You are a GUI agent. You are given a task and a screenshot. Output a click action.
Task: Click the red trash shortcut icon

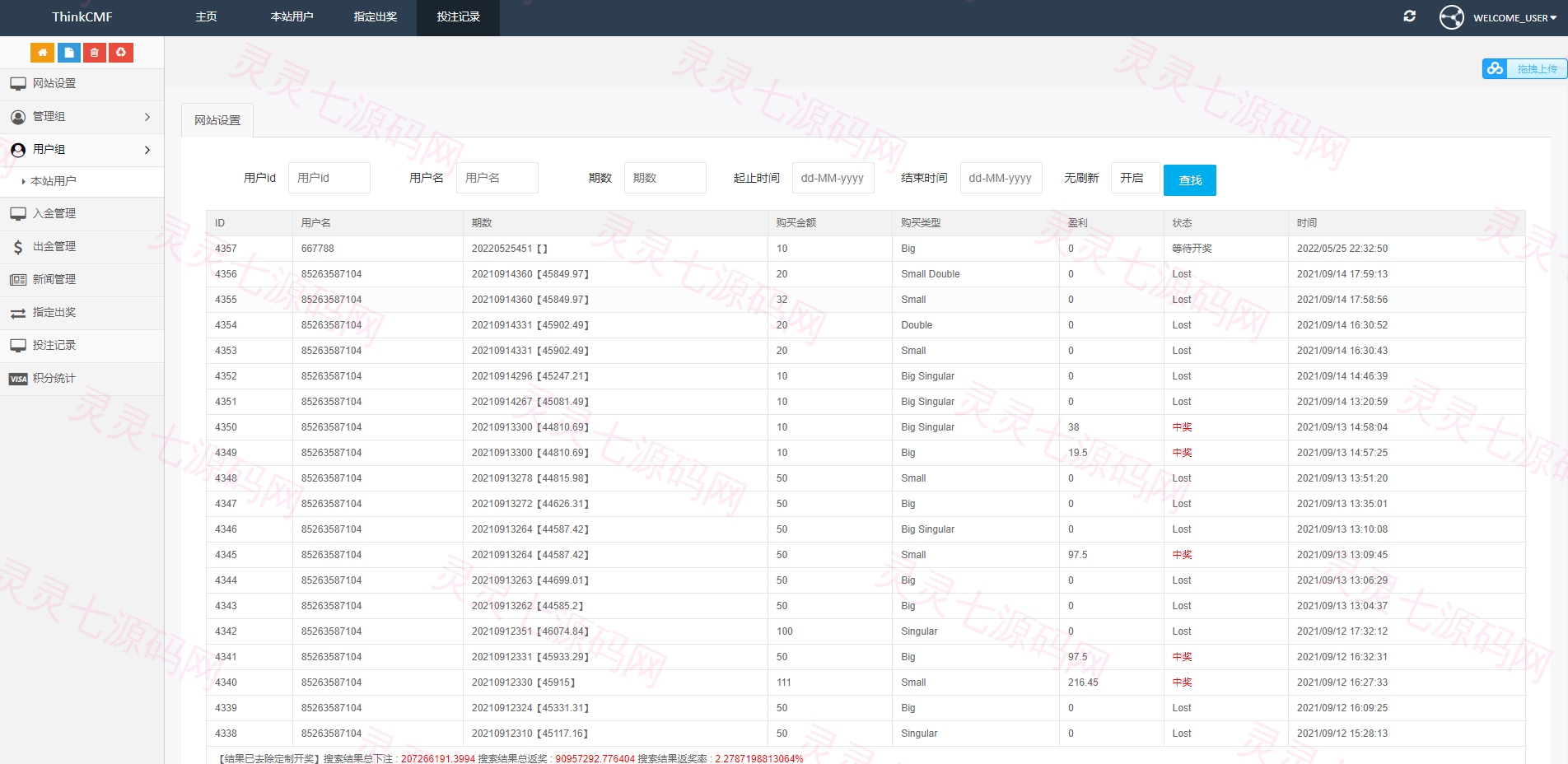(x=95, y=53)
